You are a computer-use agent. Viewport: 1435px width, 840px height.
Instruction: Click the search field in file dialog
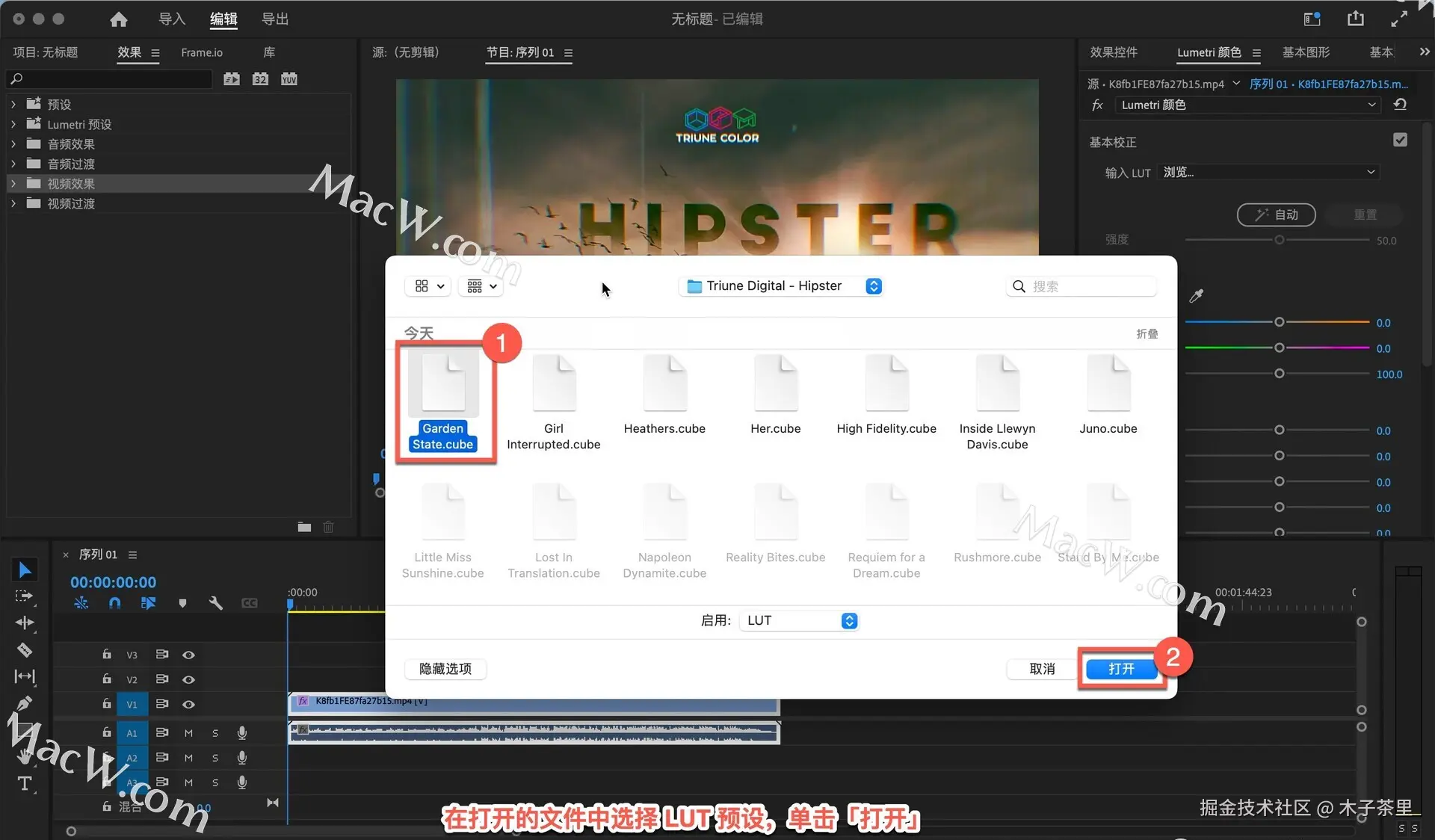(1090, 286)
